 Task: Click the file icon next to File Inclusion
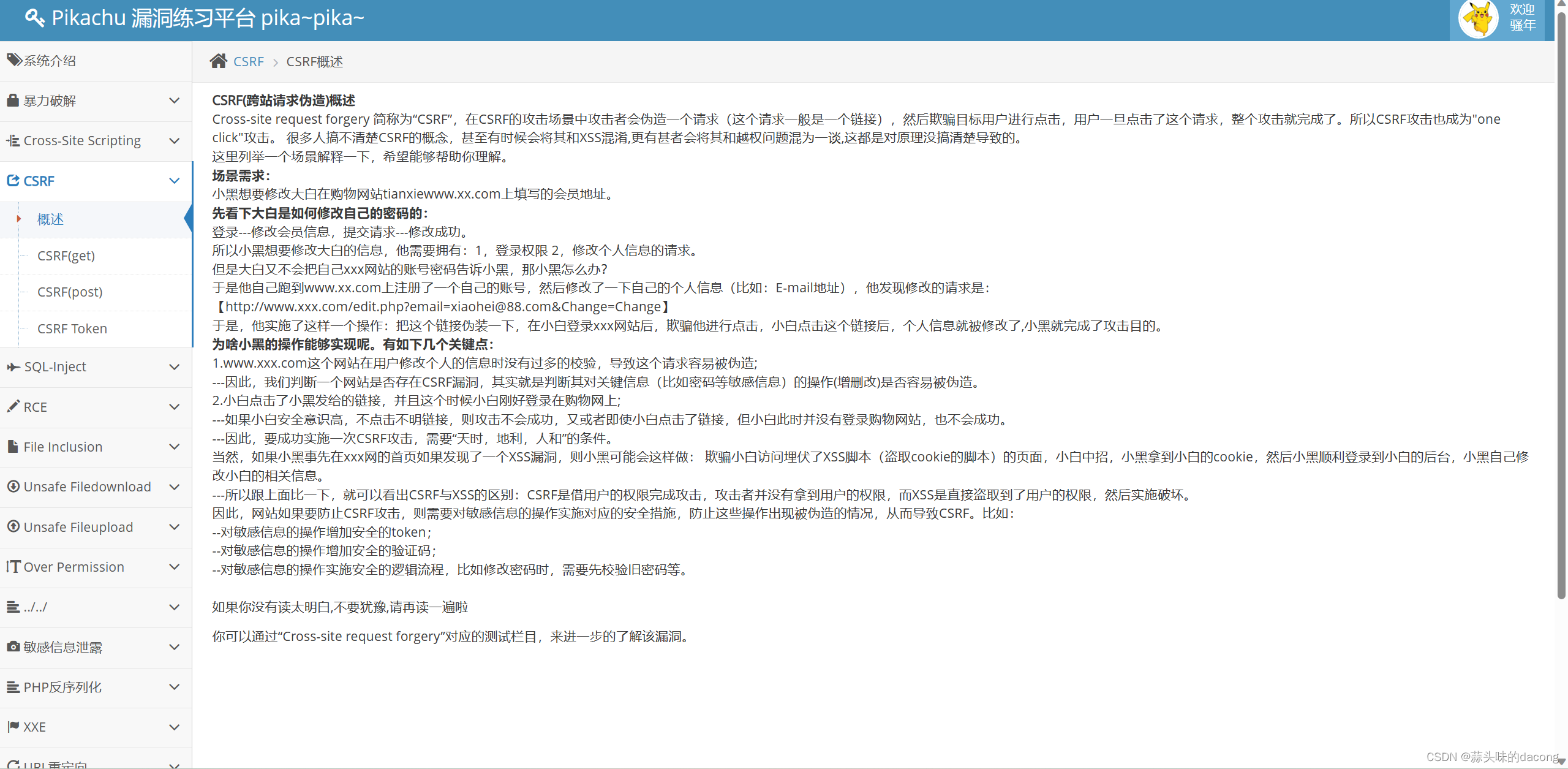coord(13,446)
